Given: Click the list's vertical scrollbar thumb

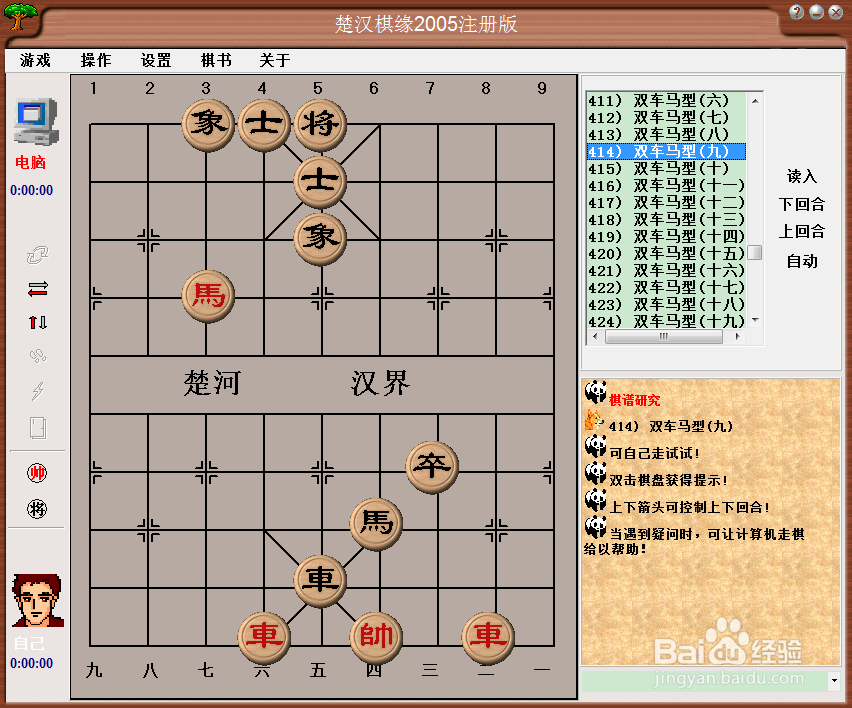Looking at the screenshot, I should click(755, 252).
